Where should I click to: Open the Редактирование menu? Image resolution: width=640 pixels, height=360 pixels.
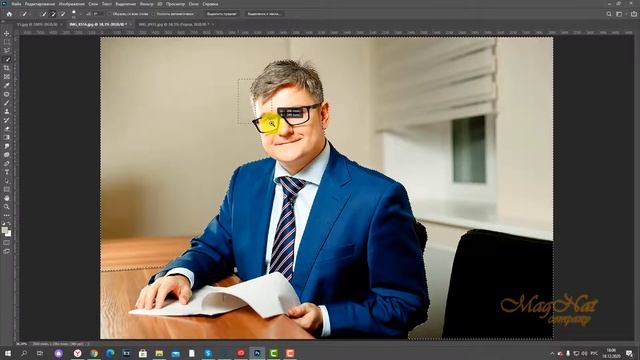[x=40, y=4]
